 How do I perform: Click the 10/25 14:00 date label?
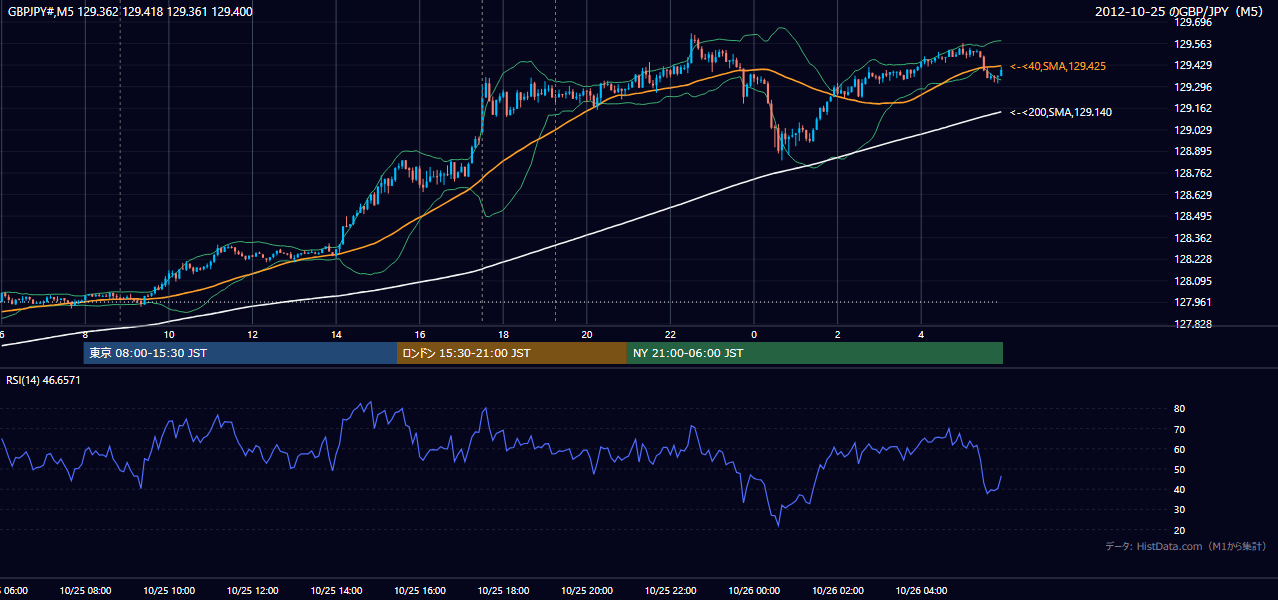tap(336, 591)
